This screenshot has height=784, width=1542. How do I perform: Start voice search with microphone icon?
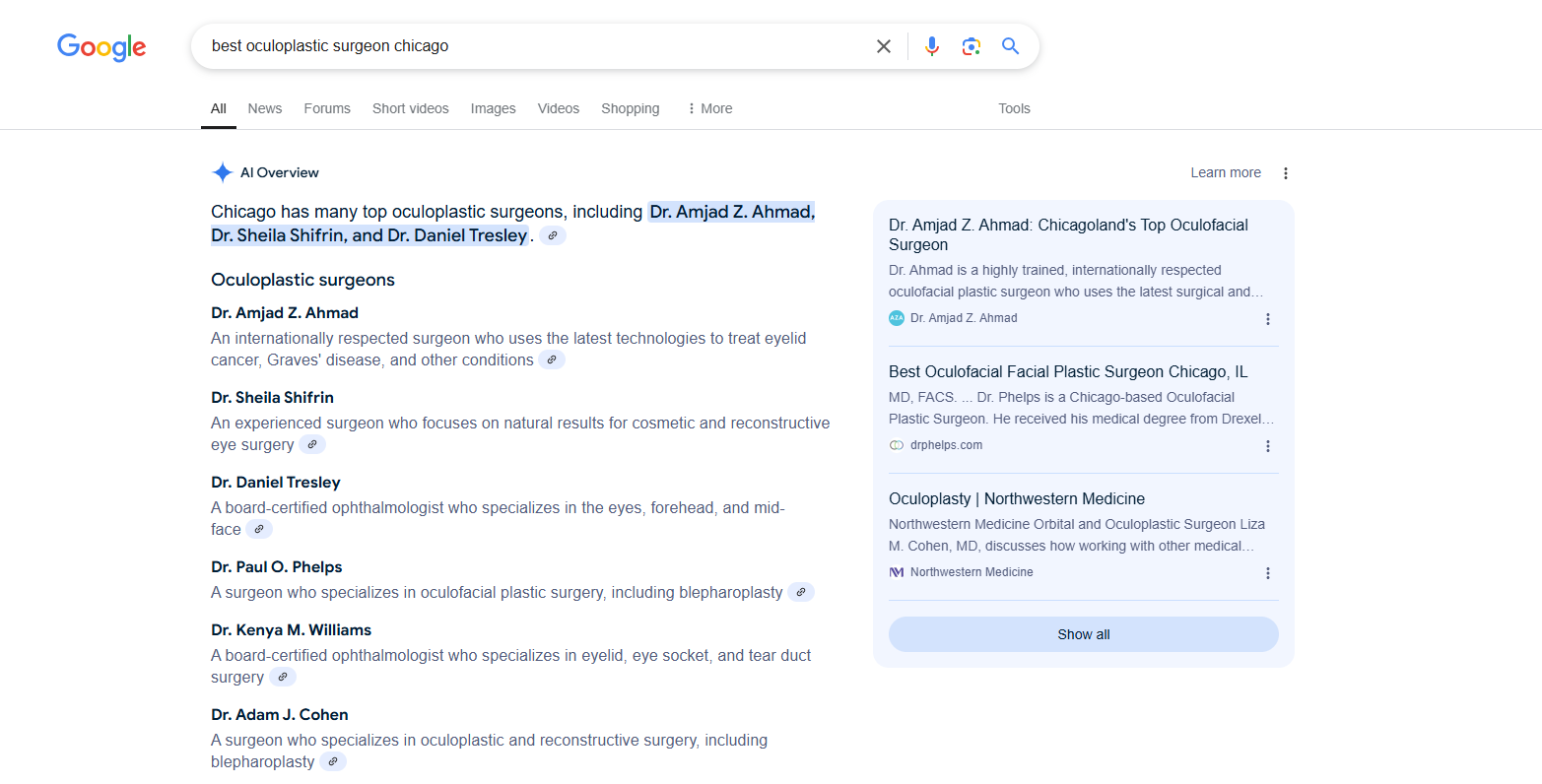click(x=932, y=46)
